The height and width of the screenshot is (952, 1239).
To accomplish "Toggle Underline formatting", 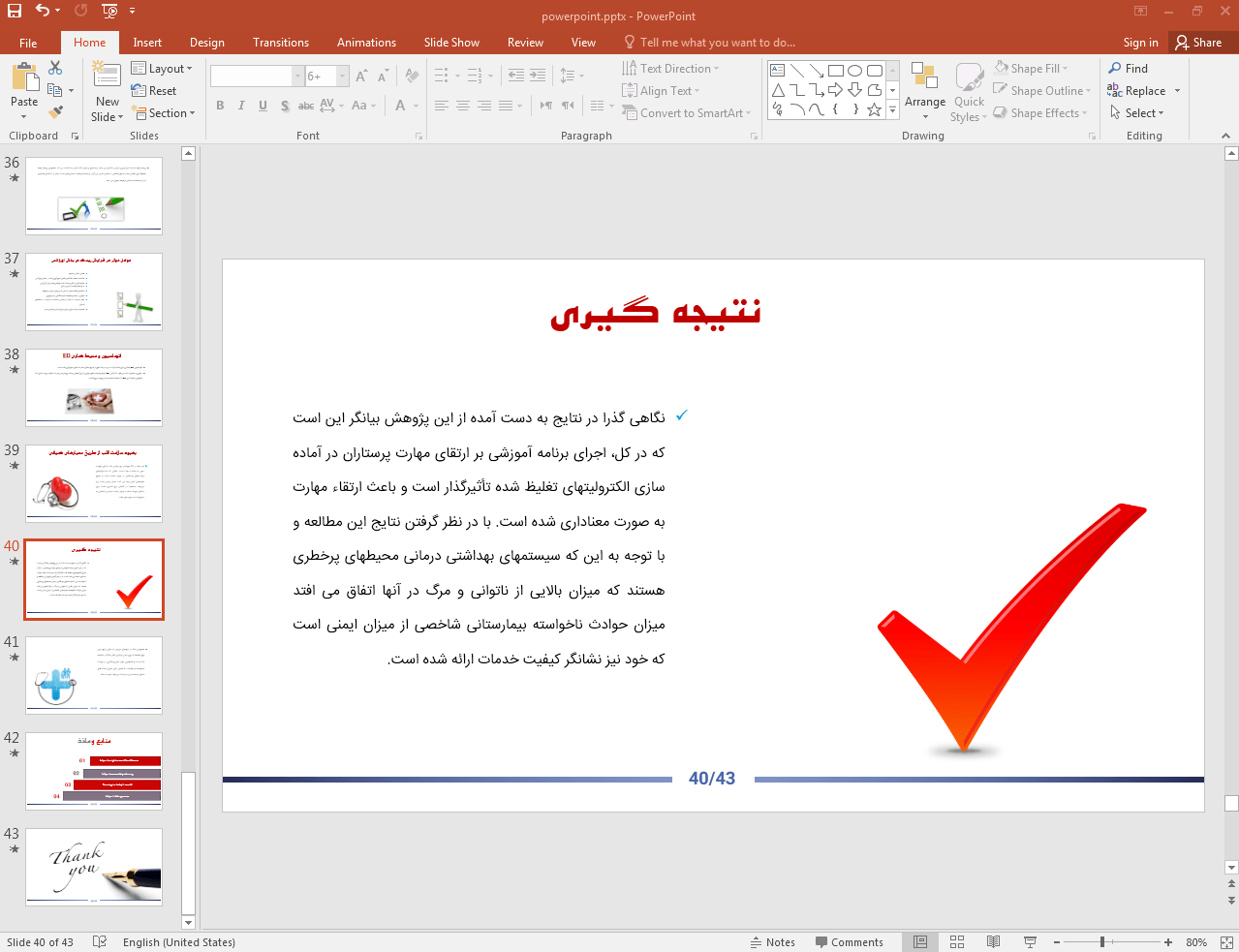I will [x=263, y=106].
